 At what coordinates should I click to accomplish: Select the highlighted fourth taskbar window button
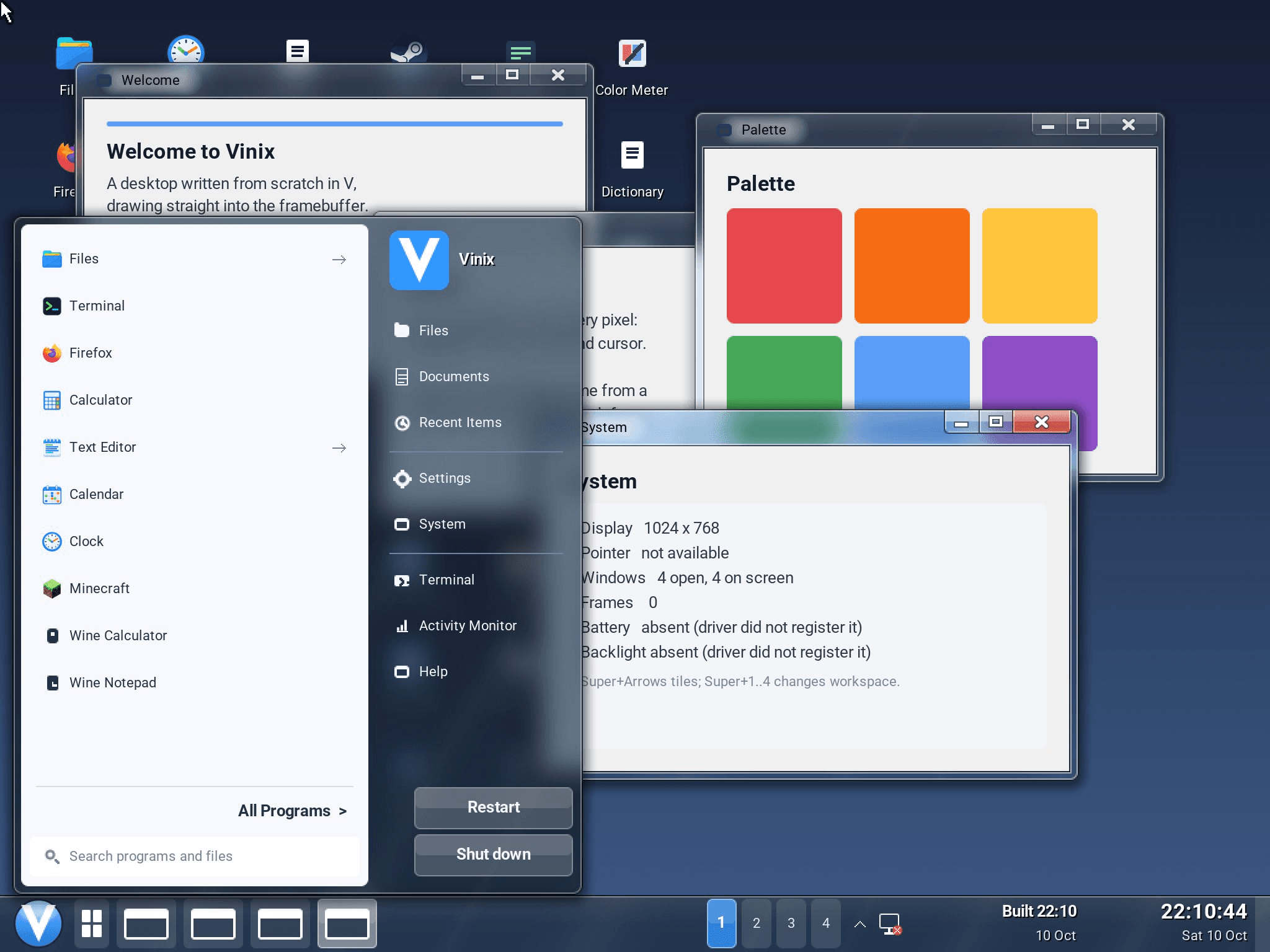click(347, 923)
